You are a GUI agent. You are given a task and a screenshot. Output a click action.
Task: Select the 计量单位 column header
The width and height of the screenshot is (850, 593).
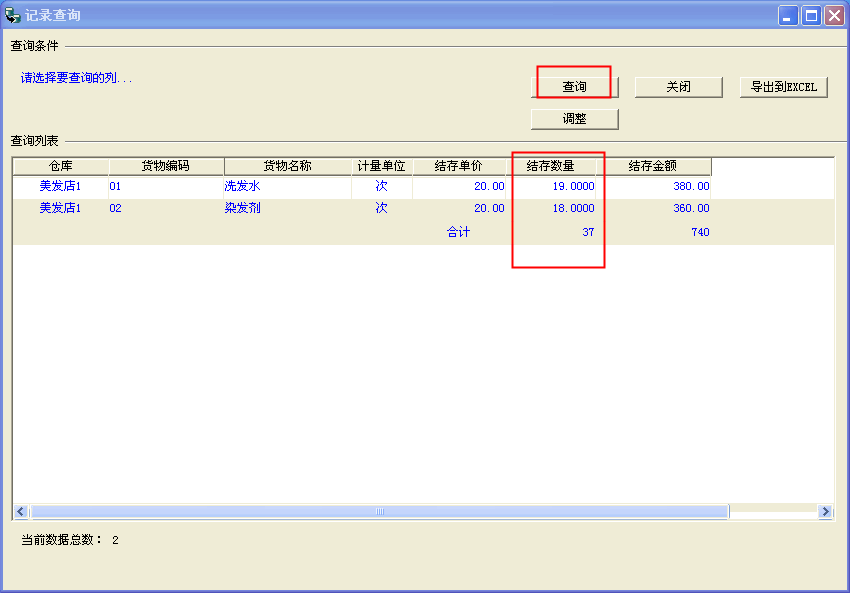click(x=382, y=166)
